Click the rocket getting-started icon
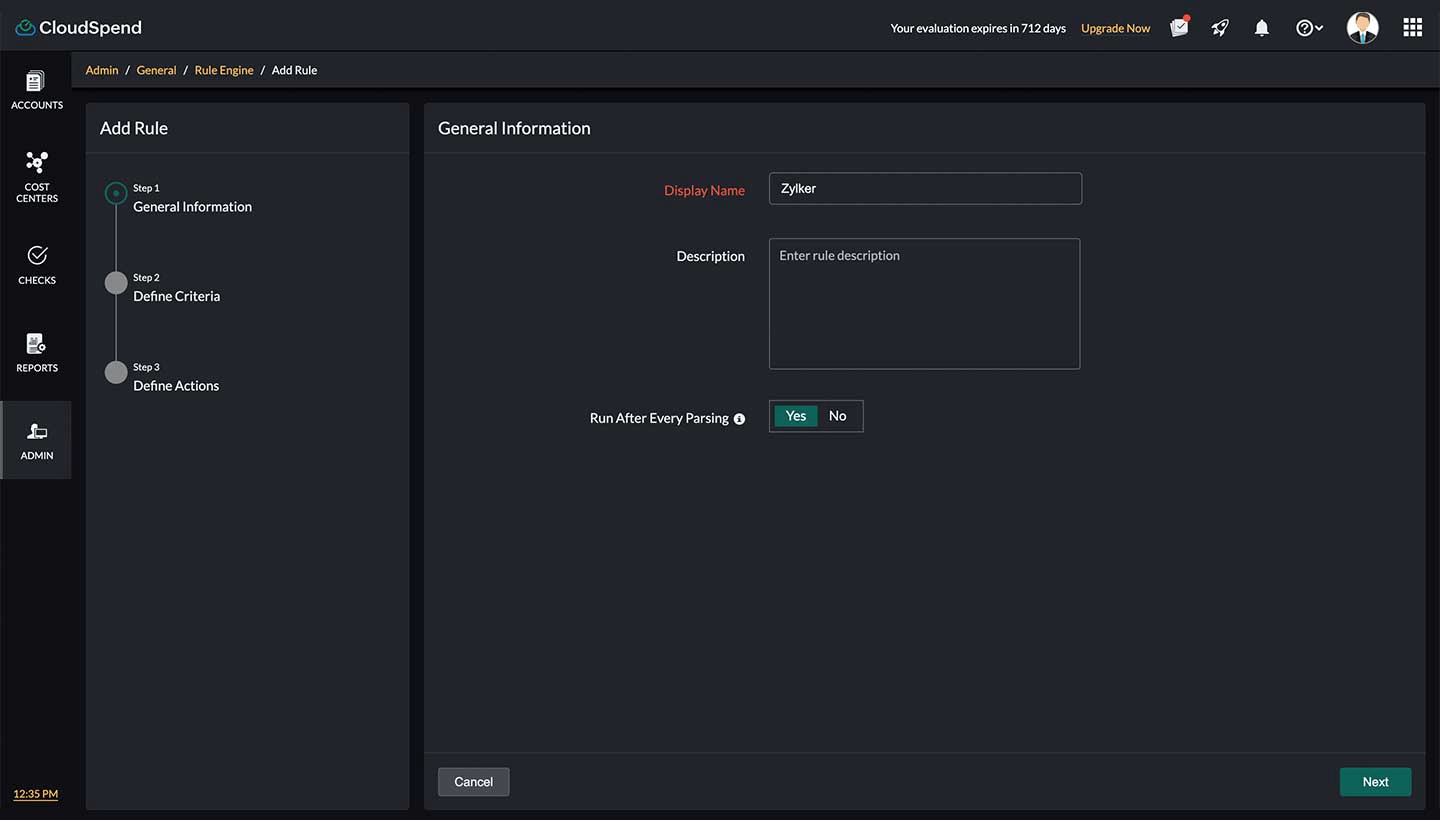 click(x=1219, y=27)
